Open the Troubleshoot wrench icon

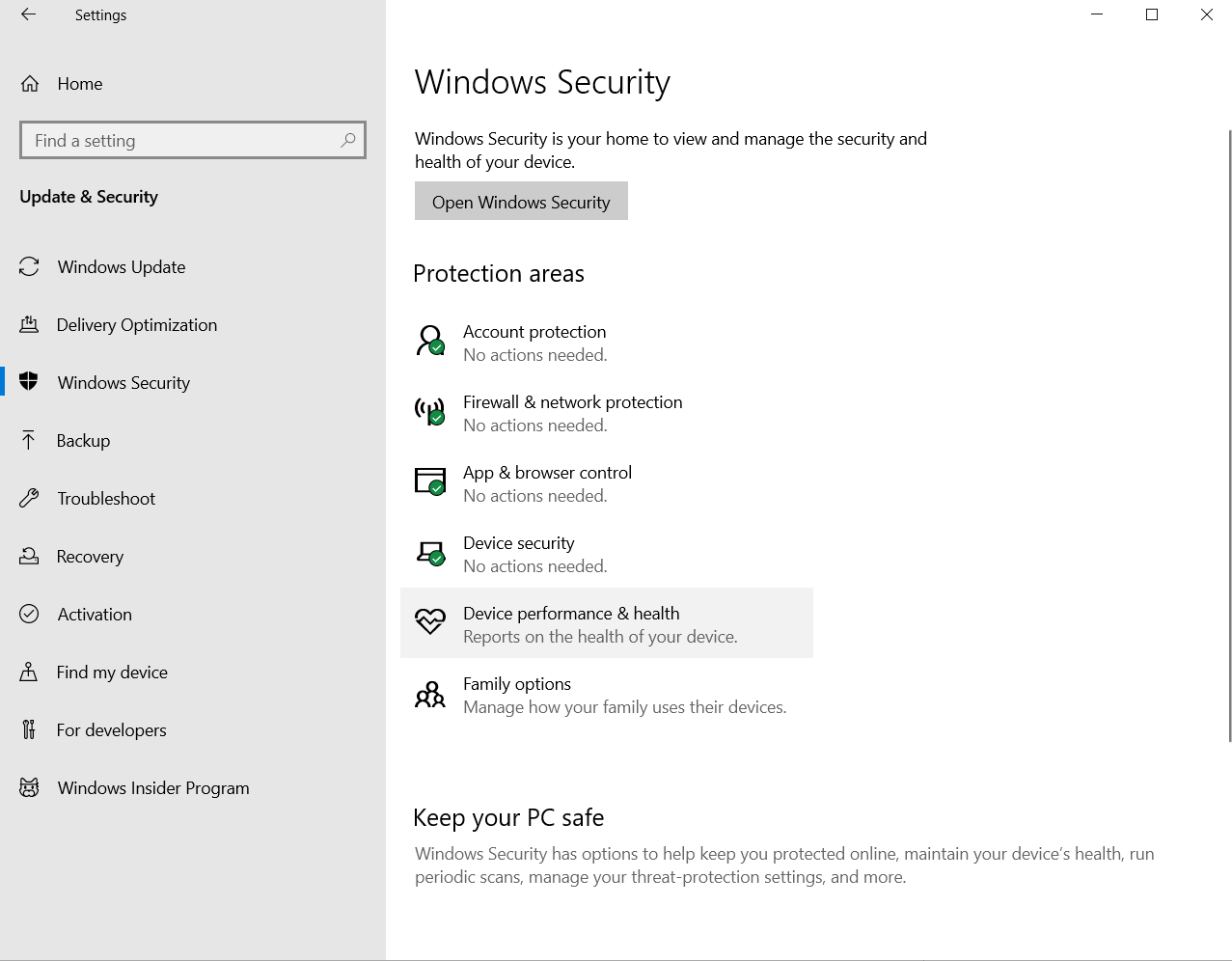click(x=29, y=498)
